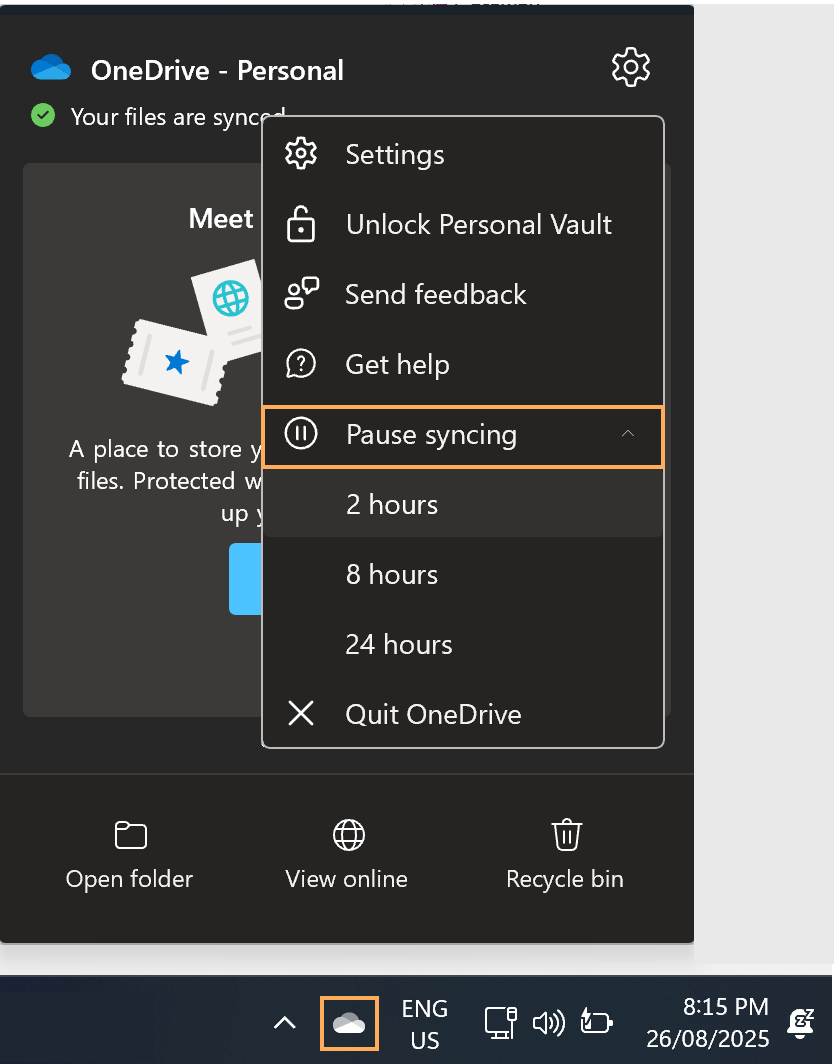Select the Send feedback menu entry
The height and width of the screenshot is (1064, 834).
435,295
